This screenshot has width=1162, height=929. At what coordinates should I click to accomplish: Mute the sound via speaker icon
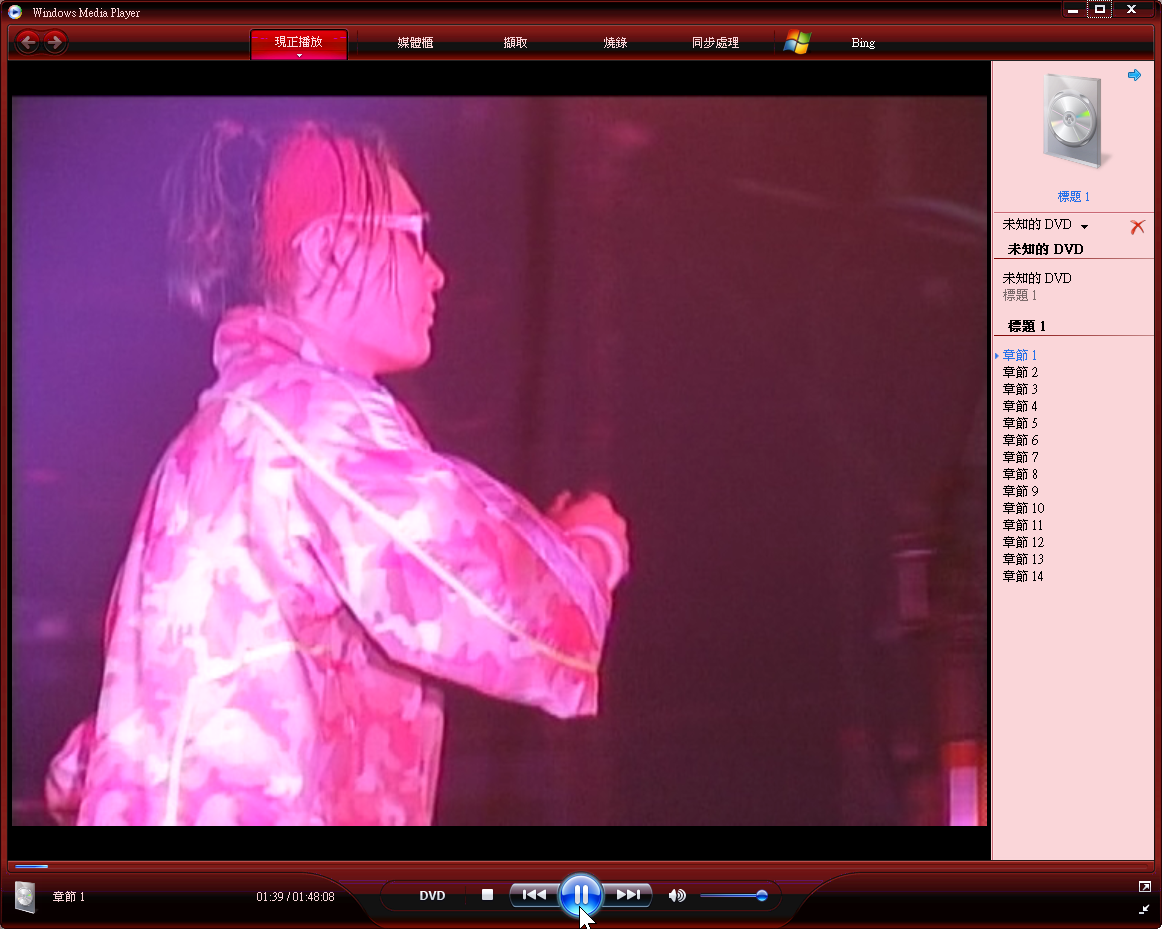677,896
